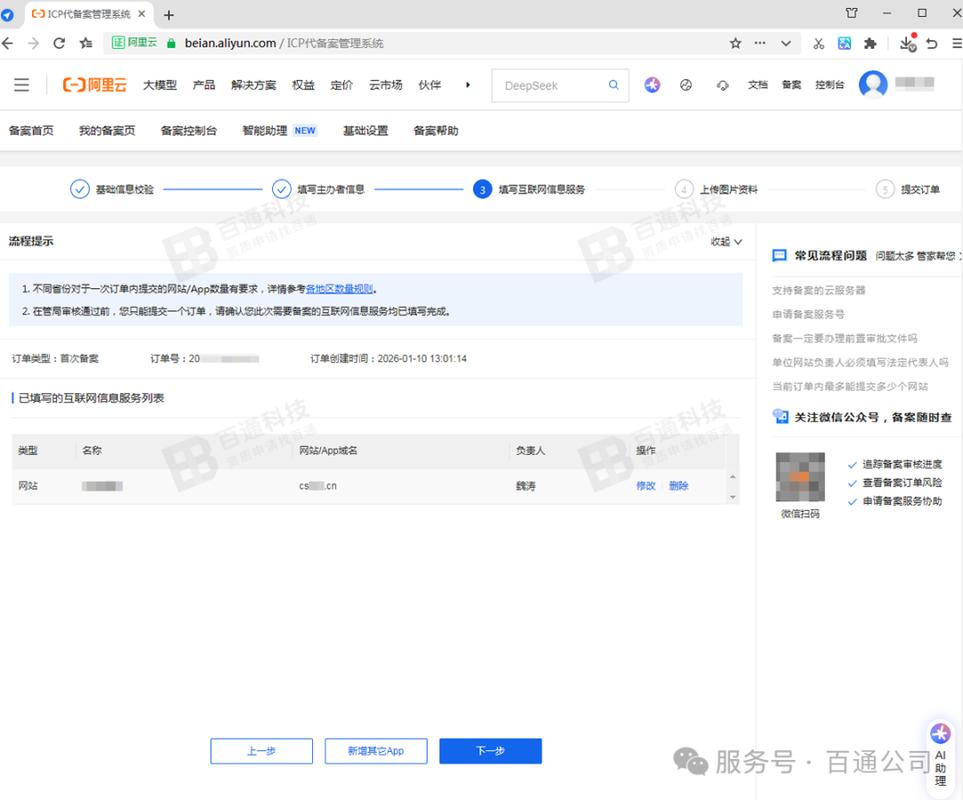Open the user avatar icon
The image size is (963, 800).
click(873, 84)
